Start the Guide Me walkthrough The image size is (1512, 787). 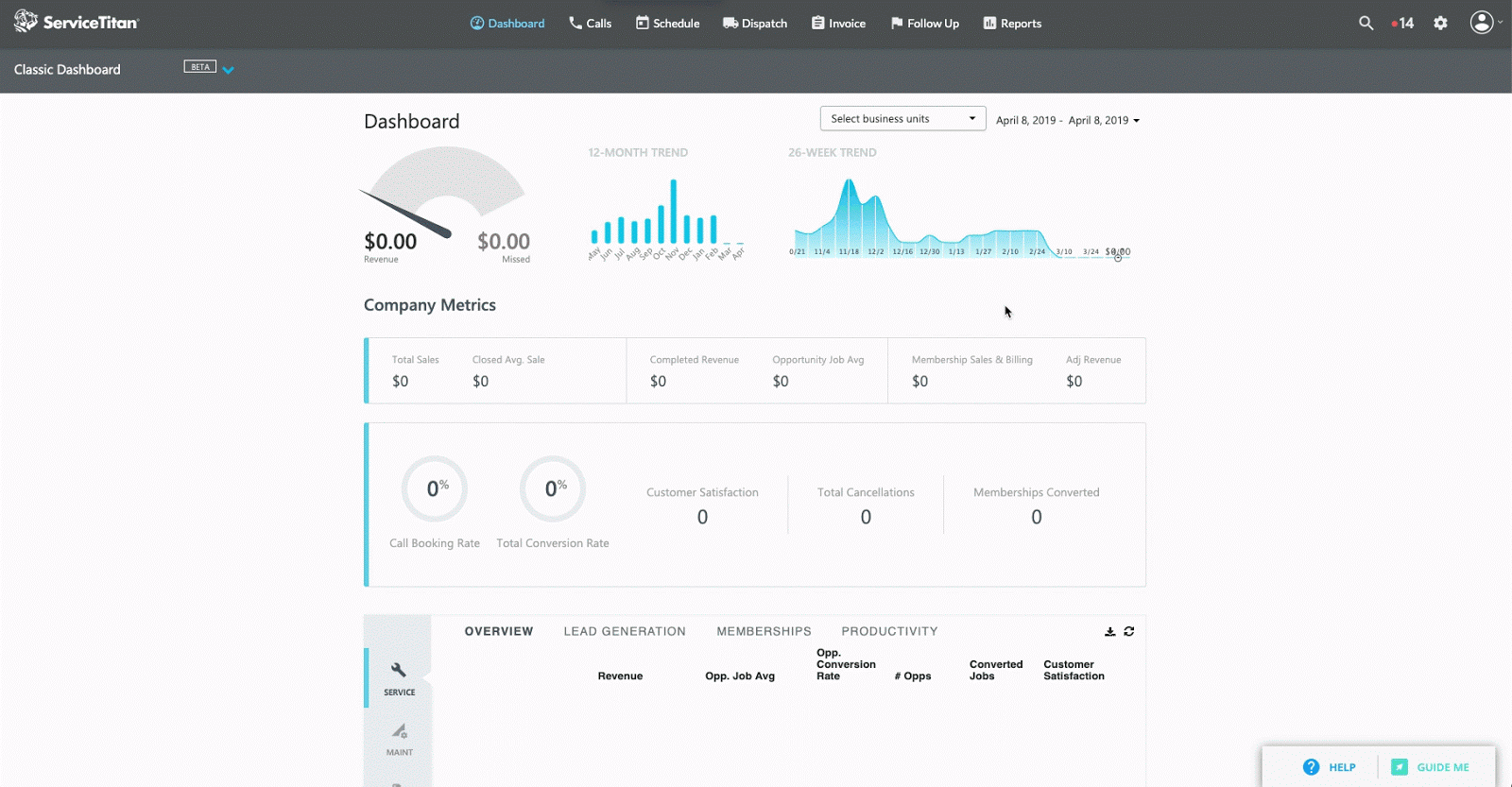(x=1431, y=767)
